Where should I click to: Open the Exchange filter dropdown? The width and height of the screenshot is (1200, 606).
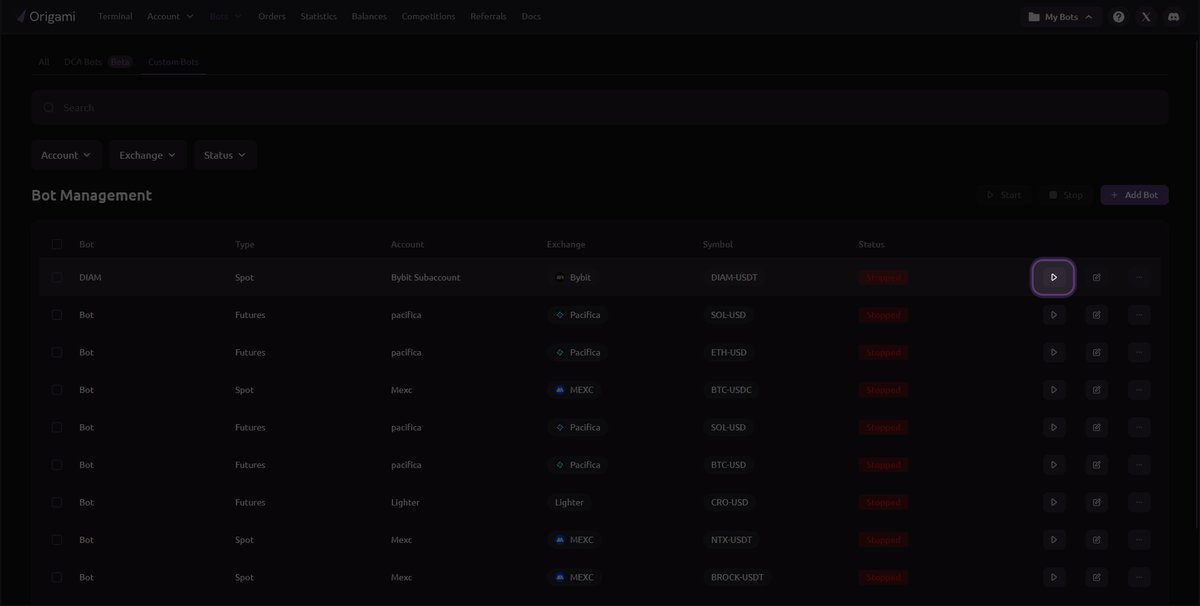coord(147,155)
